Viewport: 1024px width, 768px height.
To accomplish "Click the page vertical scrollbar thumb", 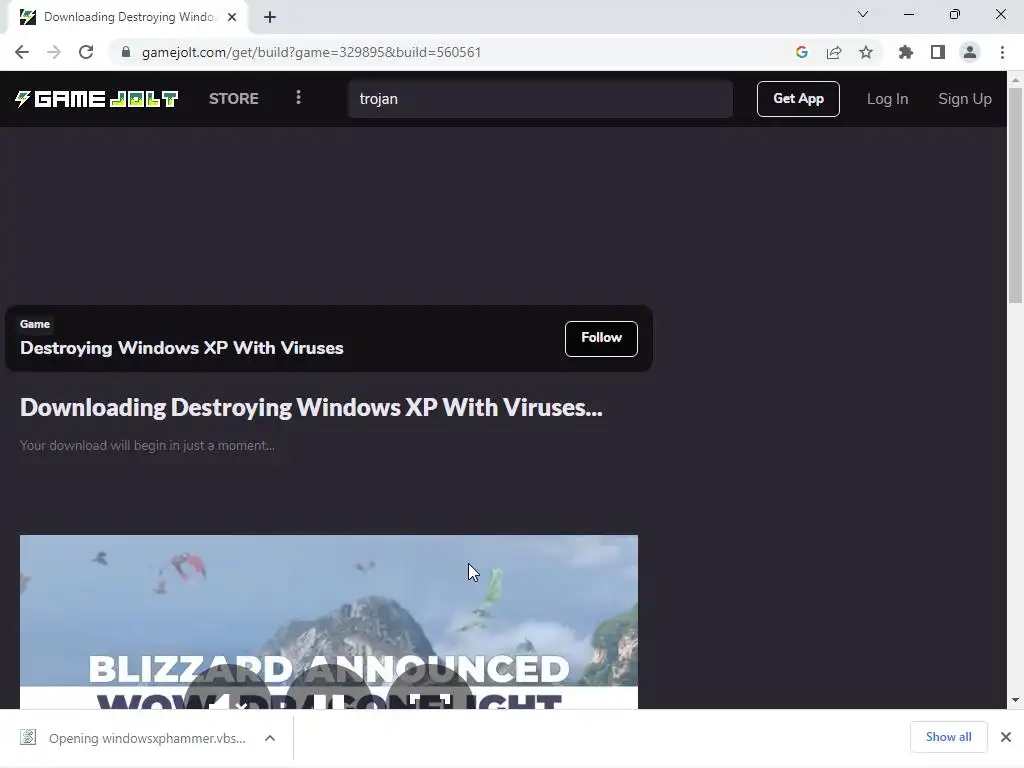I will coord(1015,195).
